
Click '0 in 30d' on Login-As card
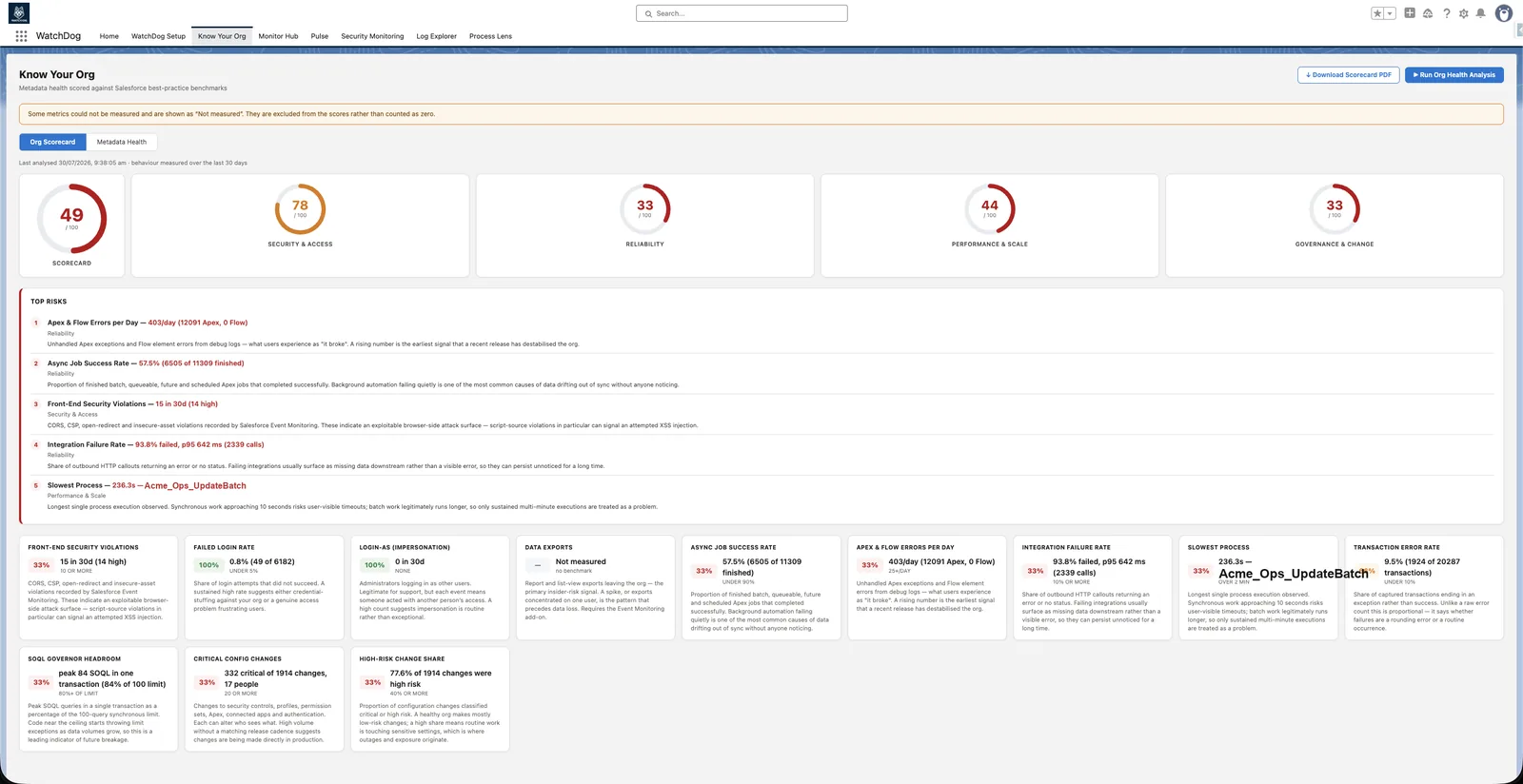410,561
